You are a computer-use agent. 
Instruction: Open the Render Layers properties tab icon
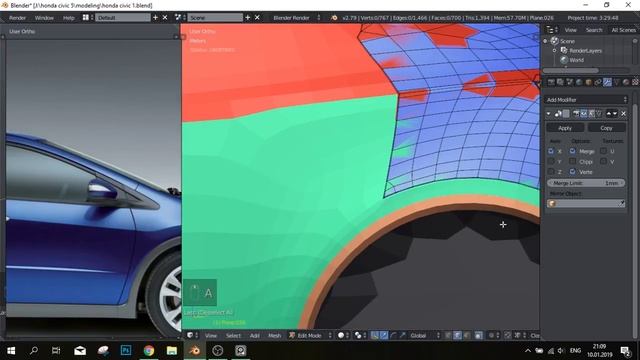tap(560, 82)
